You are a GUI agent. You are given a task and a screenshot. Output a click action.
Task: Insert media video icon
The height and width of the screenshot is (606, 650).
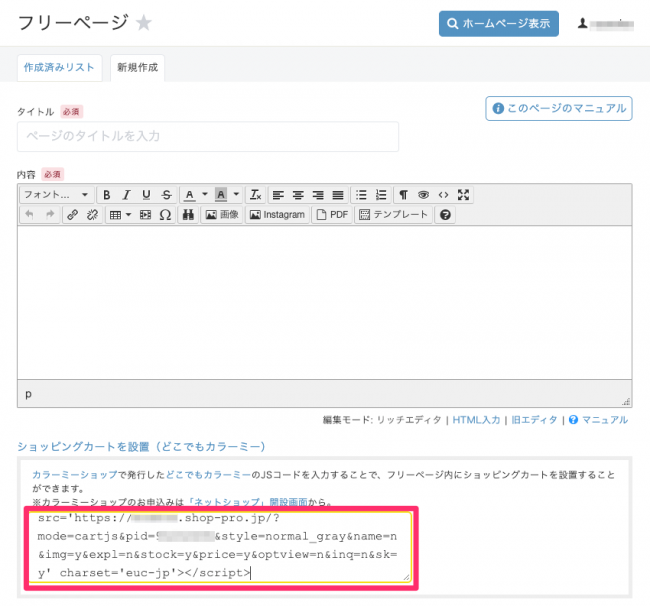(146, 215)
